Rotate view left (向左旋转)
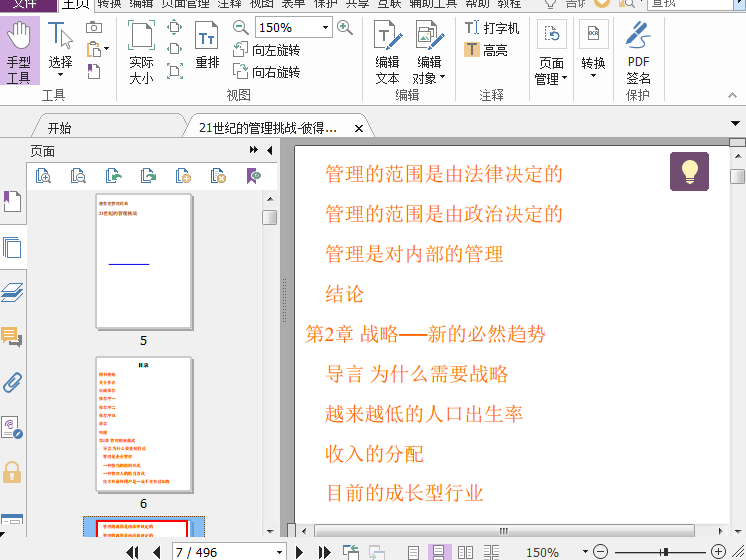 pyautogui.click(x=266, y=50)
